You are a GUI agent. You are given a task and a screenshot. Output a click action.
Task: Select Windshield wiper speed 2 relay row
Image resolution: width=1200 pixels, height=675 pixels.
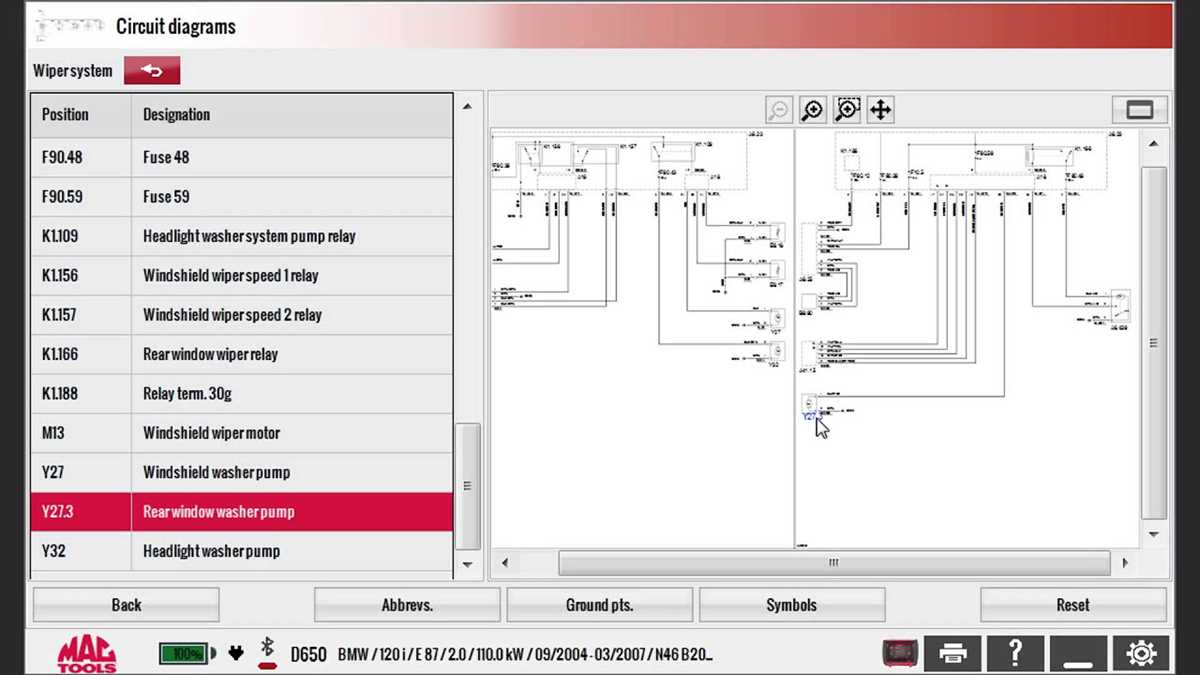[x=242, y=315]
